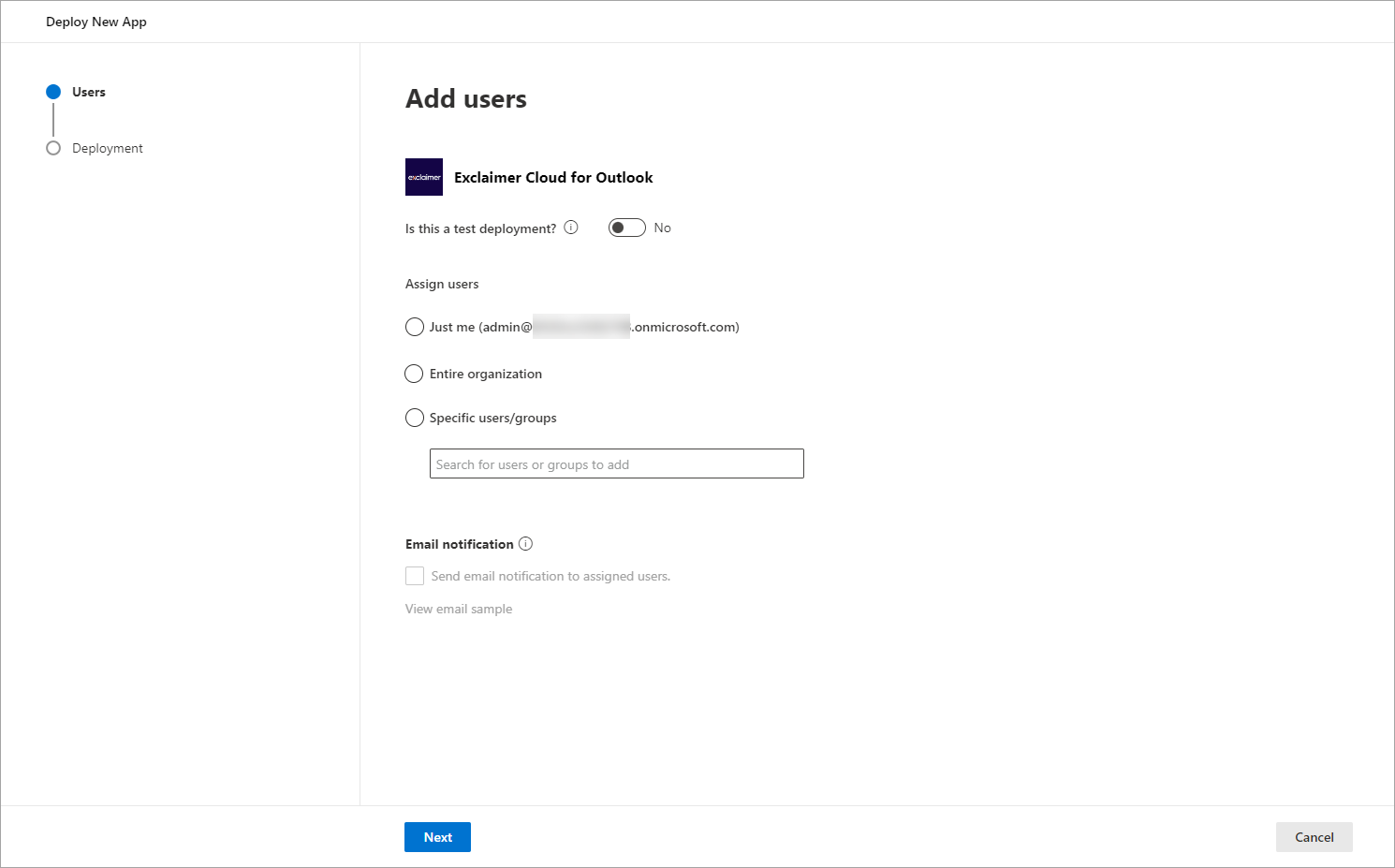Pick the Specific users/groups radio button

[x=415, y=418]
